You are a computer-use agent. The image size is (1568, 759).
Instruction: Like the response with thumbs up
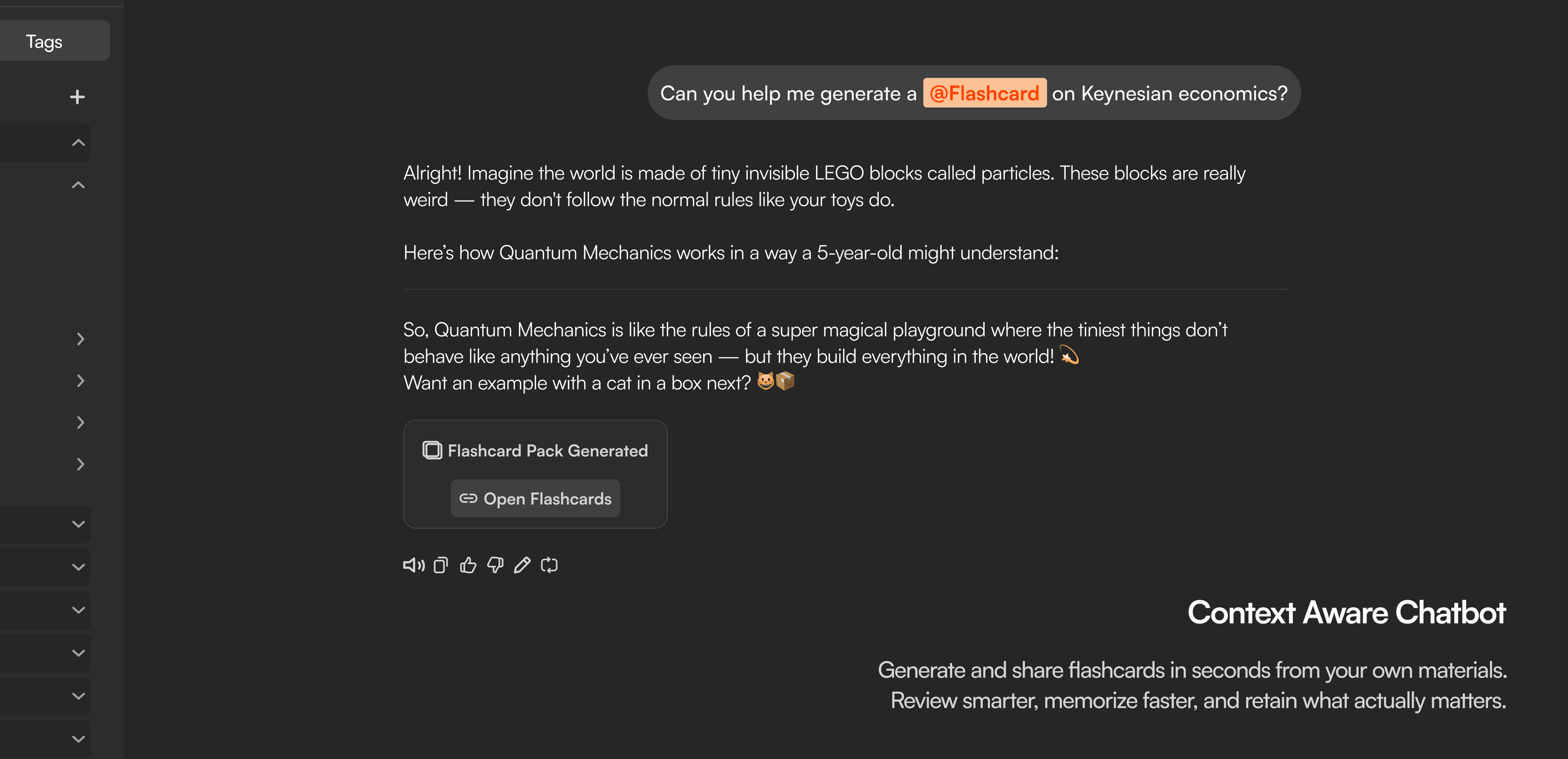[468, 565]
